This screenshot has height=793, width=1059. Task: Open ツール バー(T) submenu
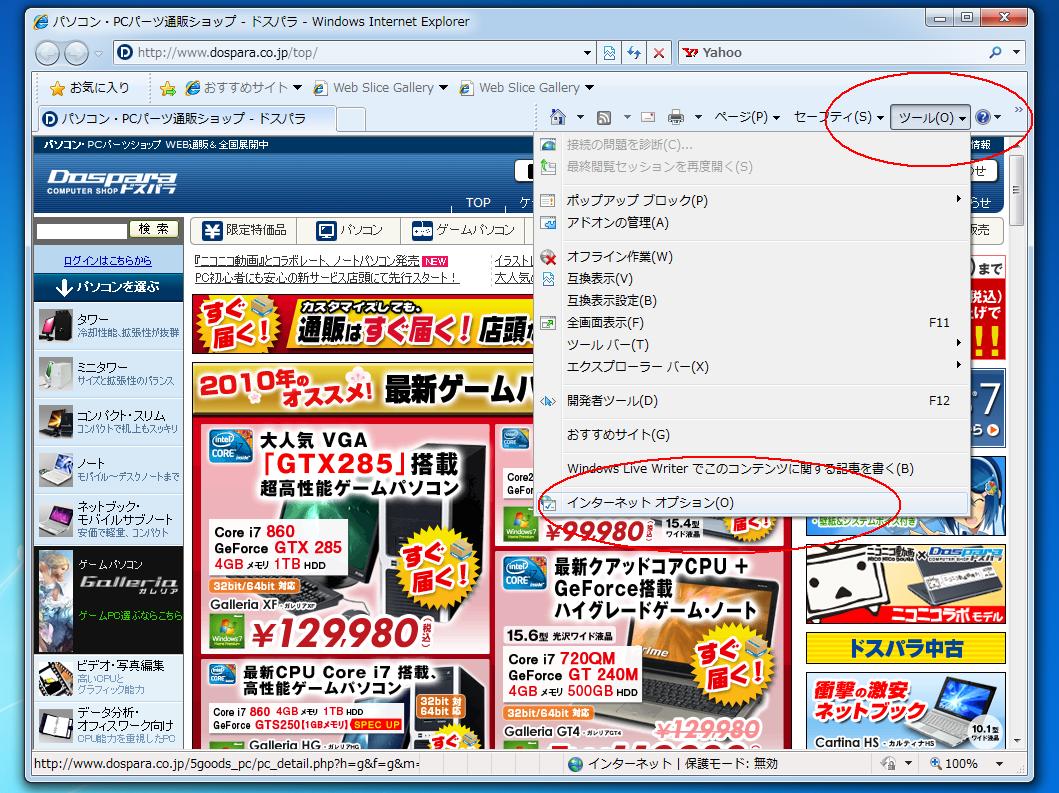(x=752, y=345)
